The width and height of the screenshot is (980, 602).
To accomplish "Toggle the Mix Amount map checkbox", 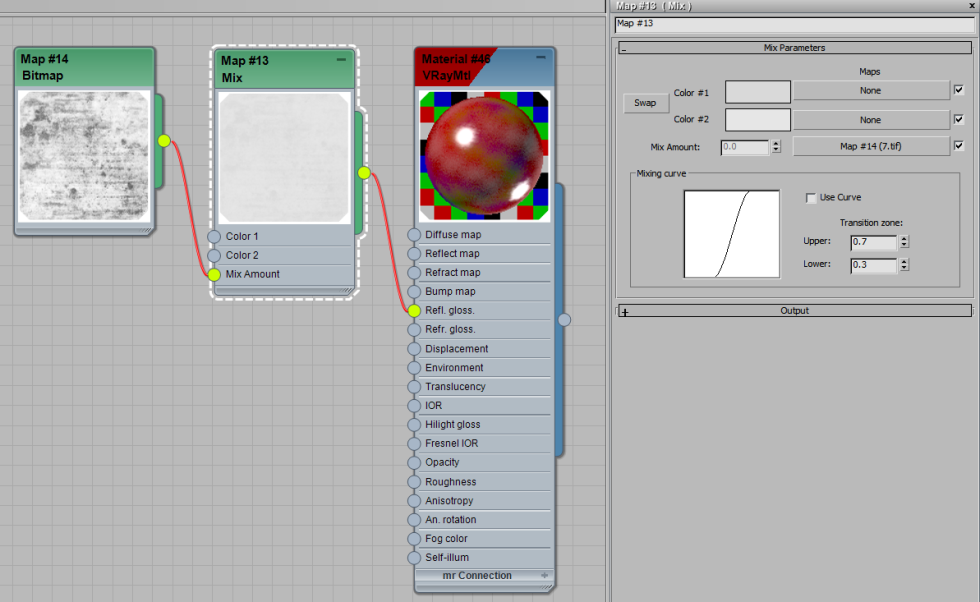I will [x=959, y=147].
